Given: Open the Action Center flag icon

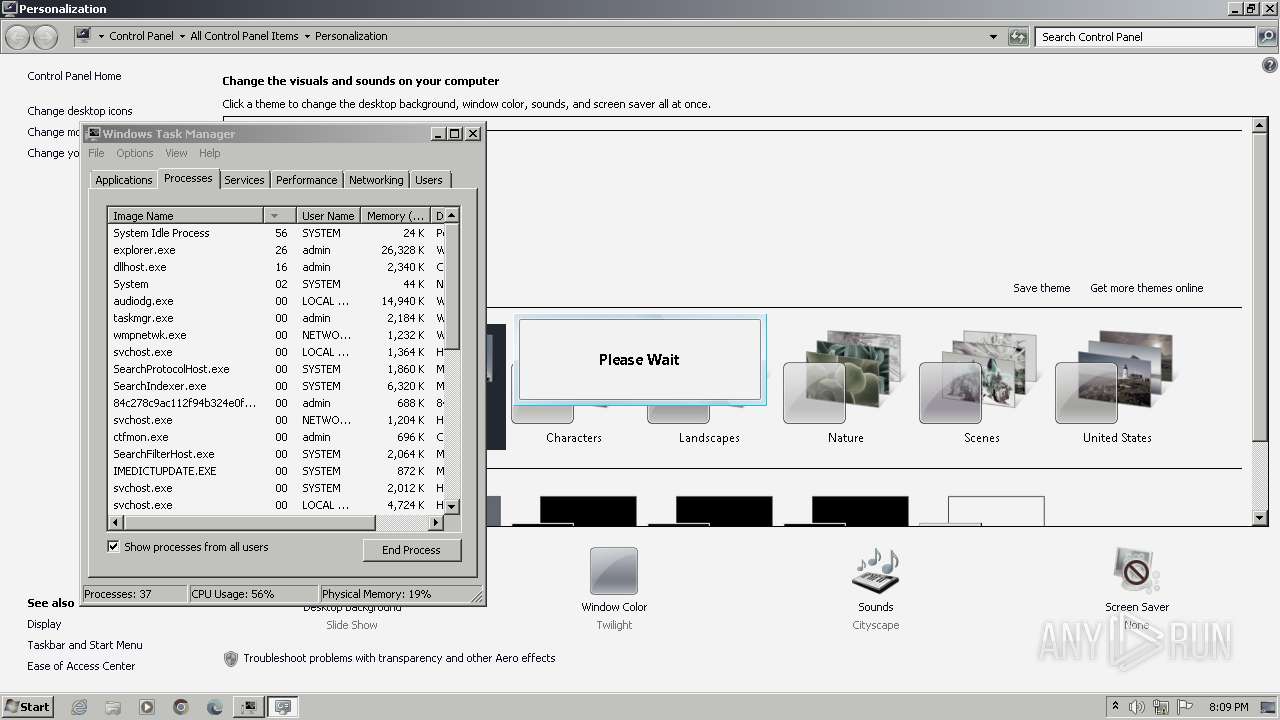Looking at the screenshot, I should click(1185, 707).
